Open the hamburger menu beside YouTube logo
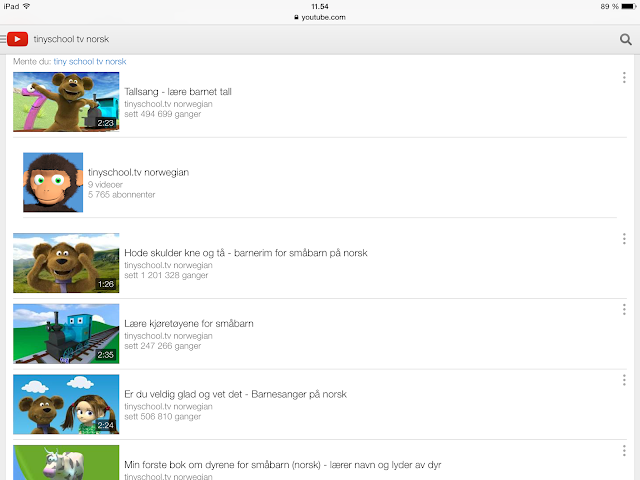640x480 pixels. [2, 39]
